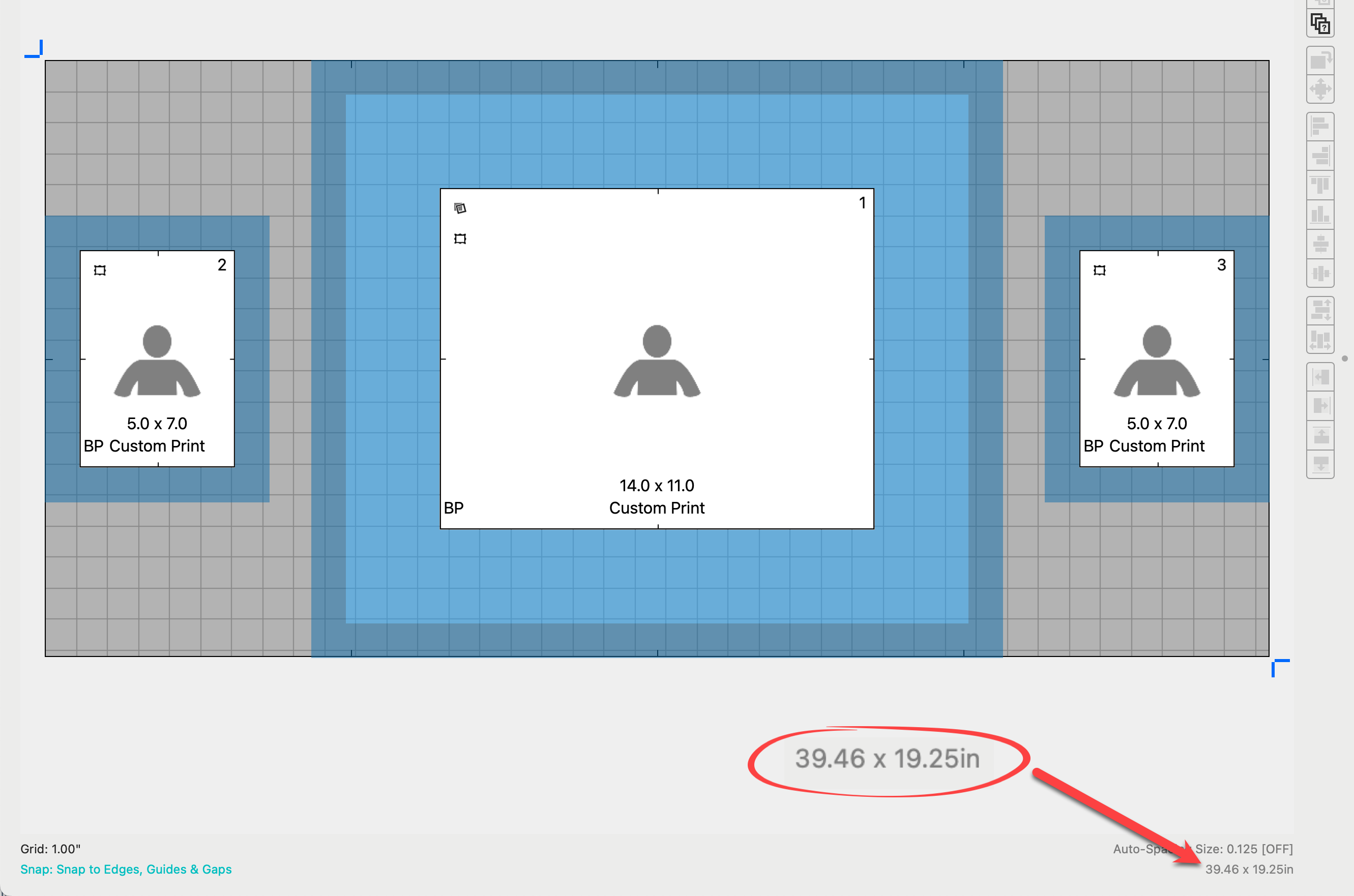Click the icon moving items to the bottom canvas edge
1354x896 pixels.
pos(1320,464)
